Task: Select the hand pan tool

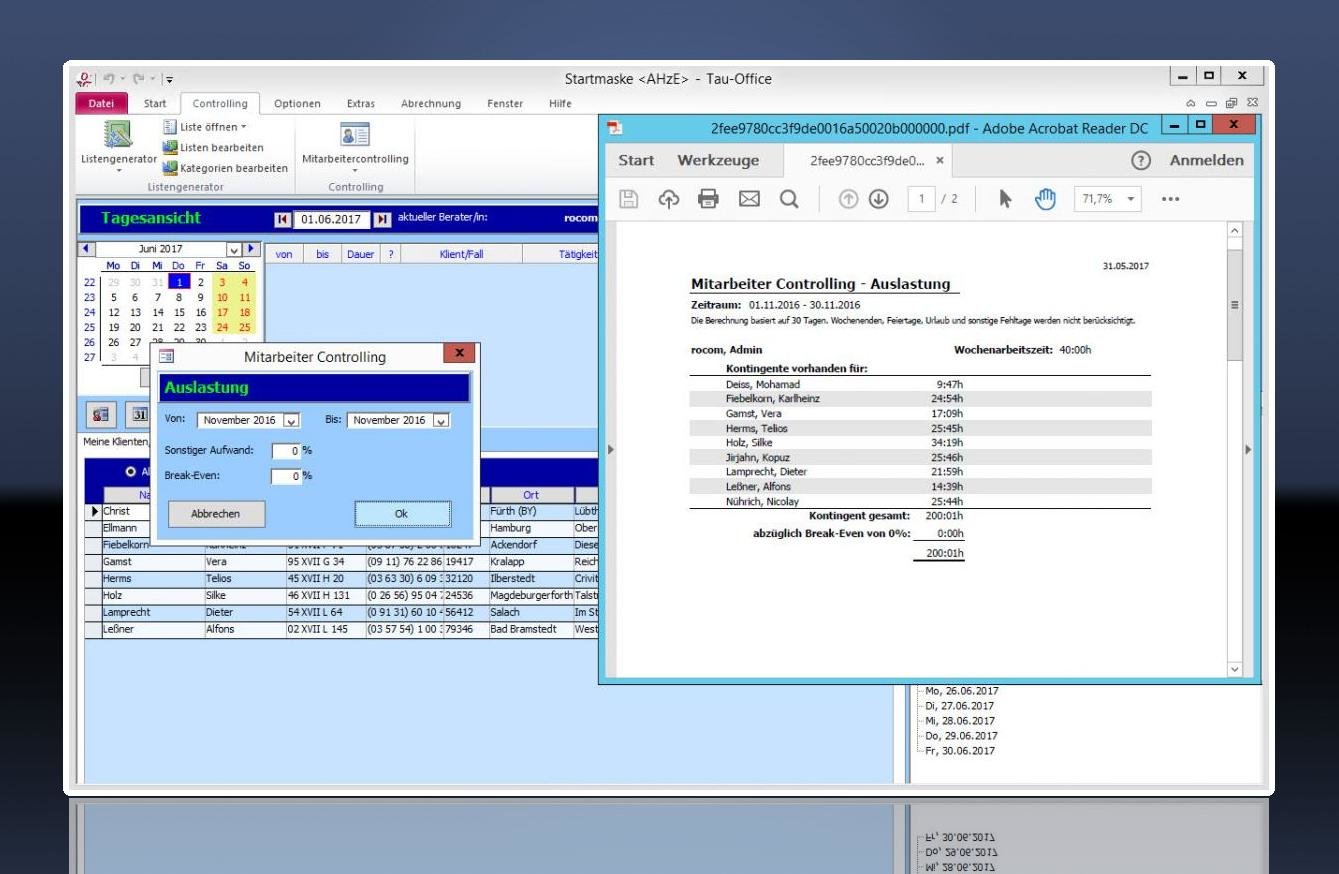Action: click(1045, 199)
